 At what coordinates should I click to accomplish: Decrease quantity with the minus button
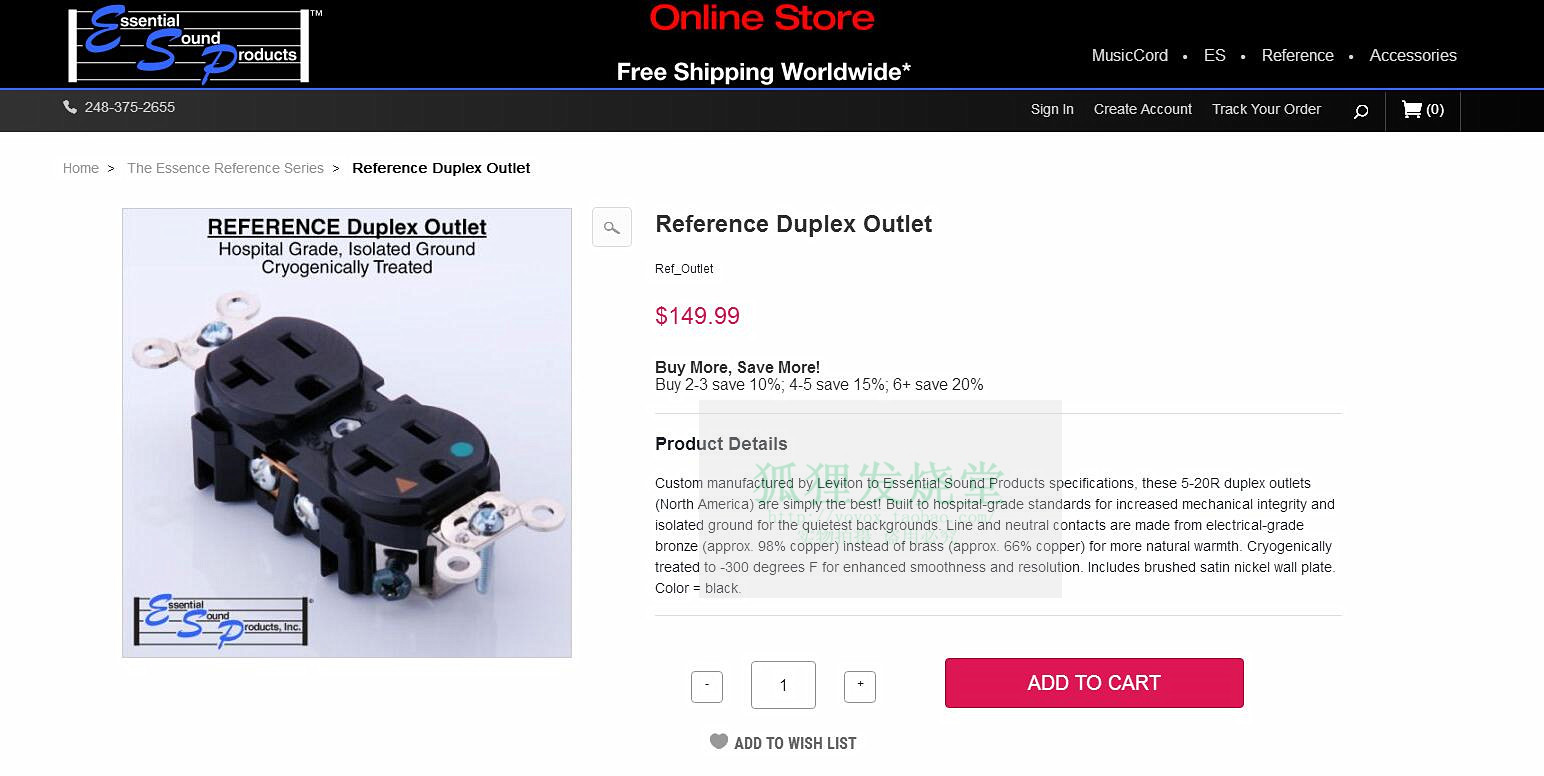pyautogui.click(x=707, y=686)
